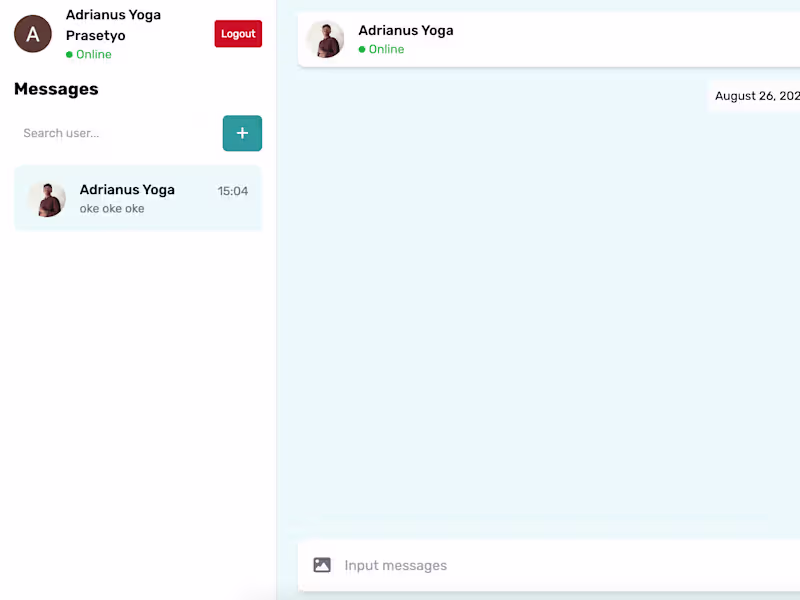Click the Messages heading in the sidebar
Image resolution: width=800 pixels, height=600 pixels.
pyautogui.click(x=56, y=89)
